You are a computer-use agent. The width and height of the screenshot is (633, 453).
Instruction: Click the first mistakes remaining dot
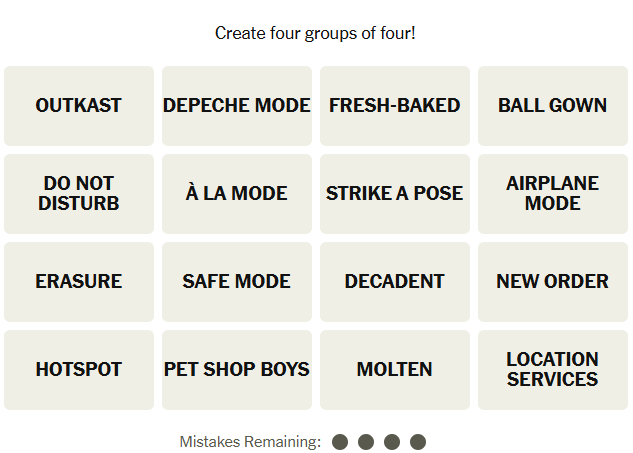(340, 442)
